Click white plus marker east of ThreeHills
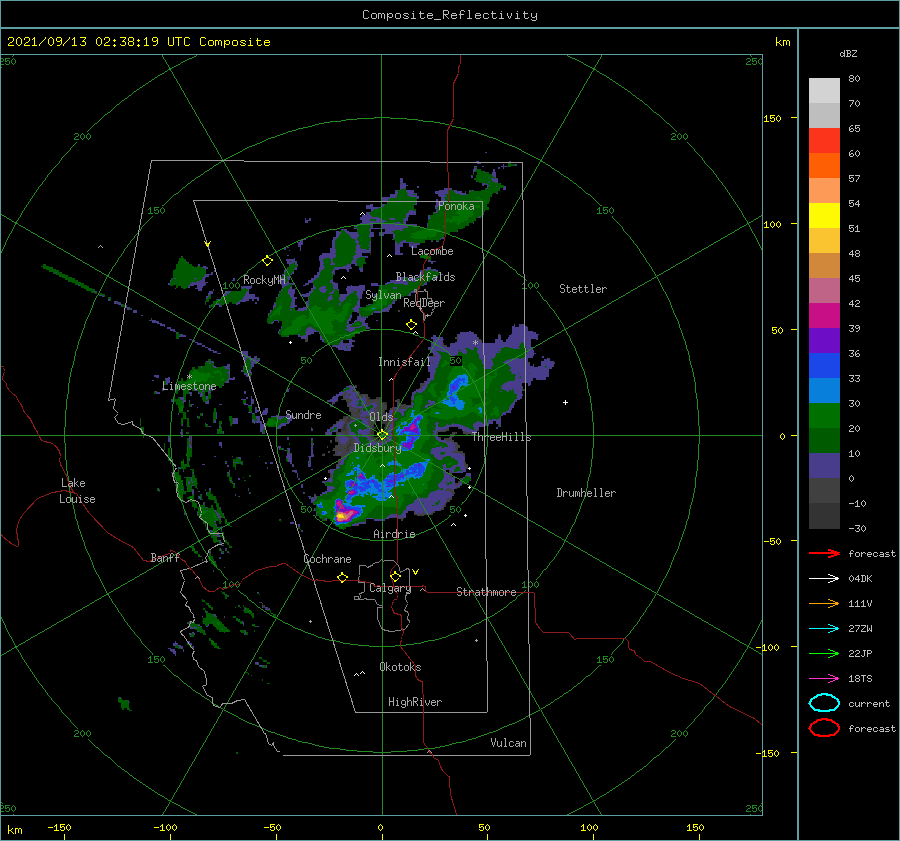This screenshot has height=841, width=900. coord(565,402)
